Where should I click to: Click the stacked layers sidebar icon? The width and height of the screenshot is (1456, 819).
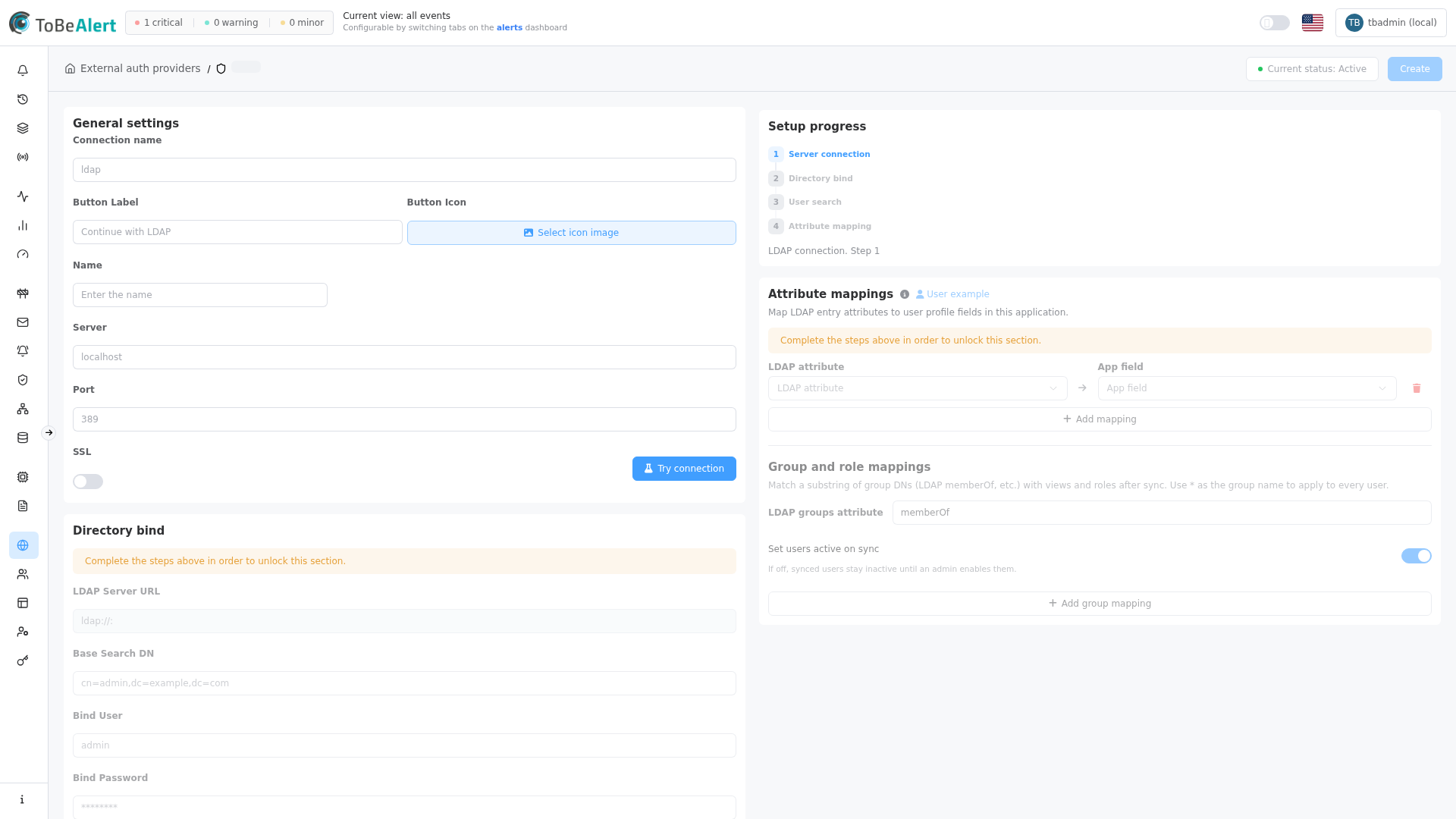[x=23, y=128]
